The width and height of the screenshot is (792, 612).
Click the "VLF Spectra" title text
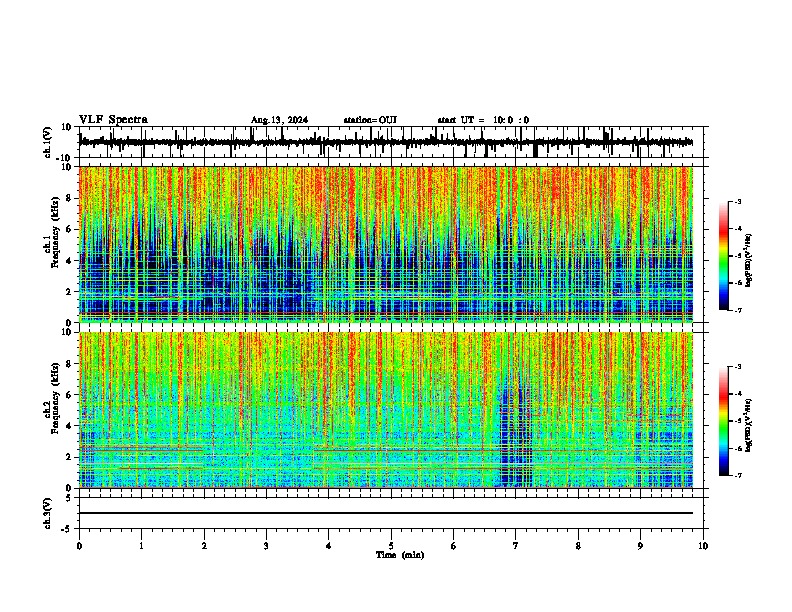pos(113,120)
